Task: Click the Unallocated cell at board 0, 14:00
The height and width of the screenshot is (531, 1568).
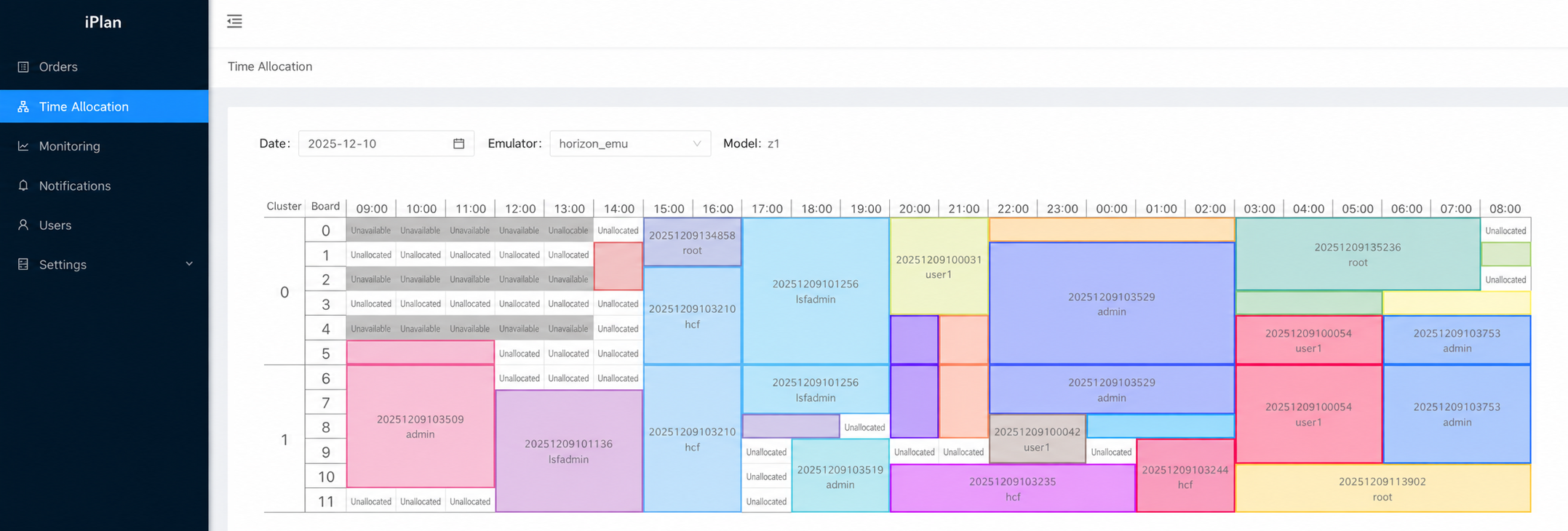Action: click(x=618, y=231)
